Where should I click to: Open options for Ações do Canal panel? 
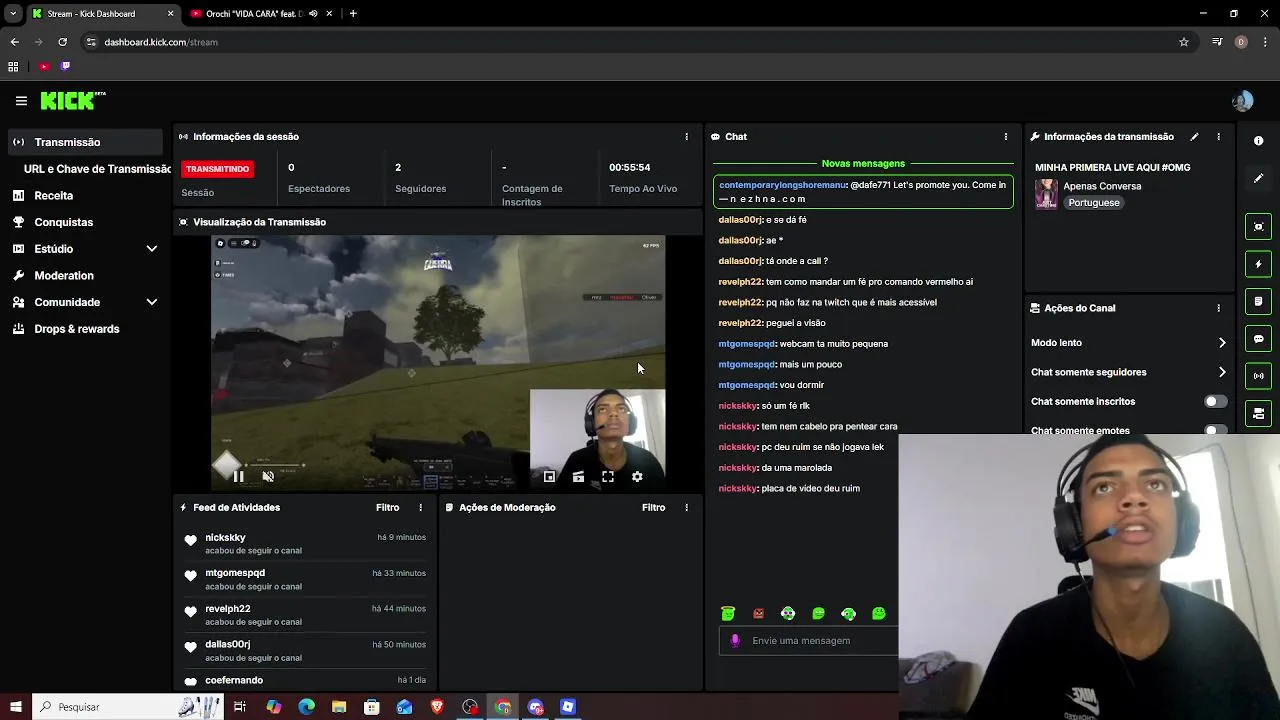1218,308
